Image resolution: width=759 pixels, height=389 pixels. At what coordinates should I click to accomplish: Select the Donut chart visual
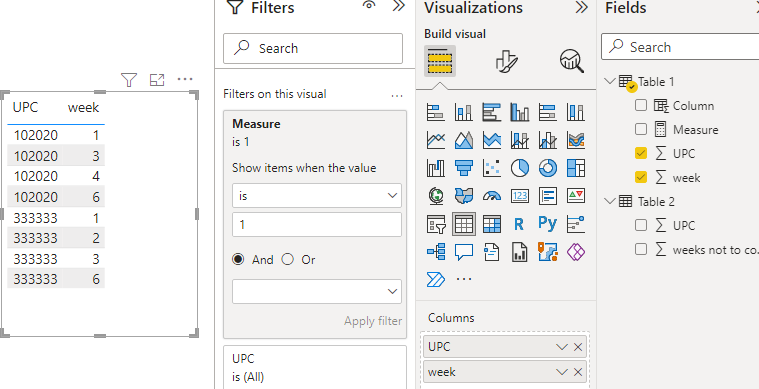click(548, 168)
